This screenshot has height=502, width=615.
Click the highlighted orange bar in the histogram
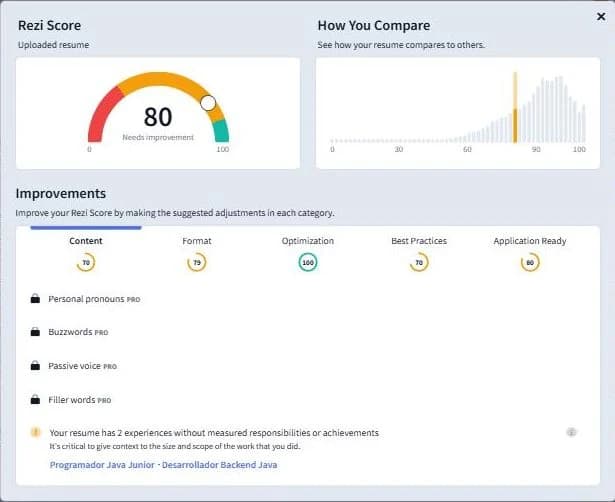[515, 107]
